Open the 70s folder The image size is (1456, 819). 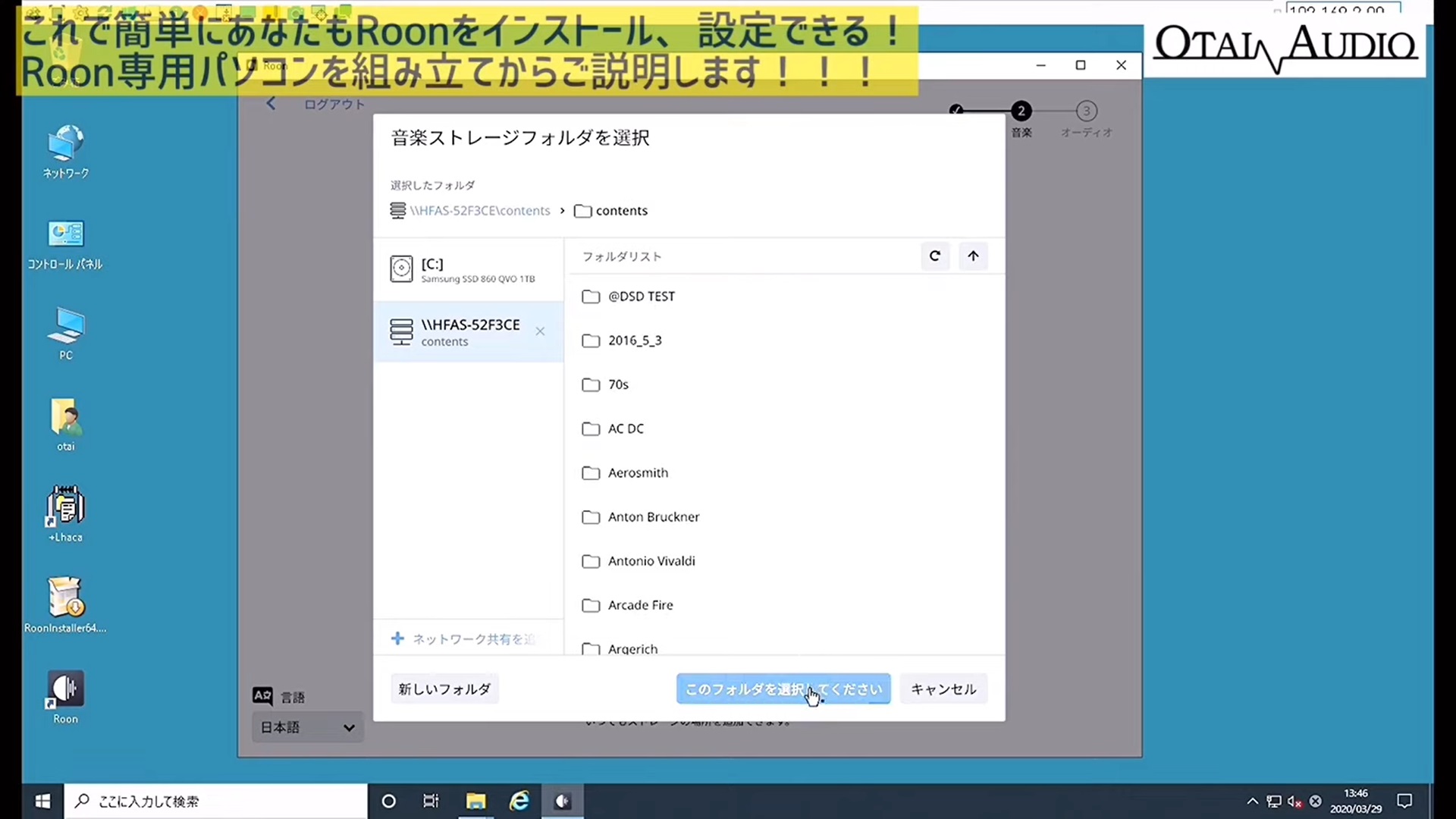[x=785, y=384]
